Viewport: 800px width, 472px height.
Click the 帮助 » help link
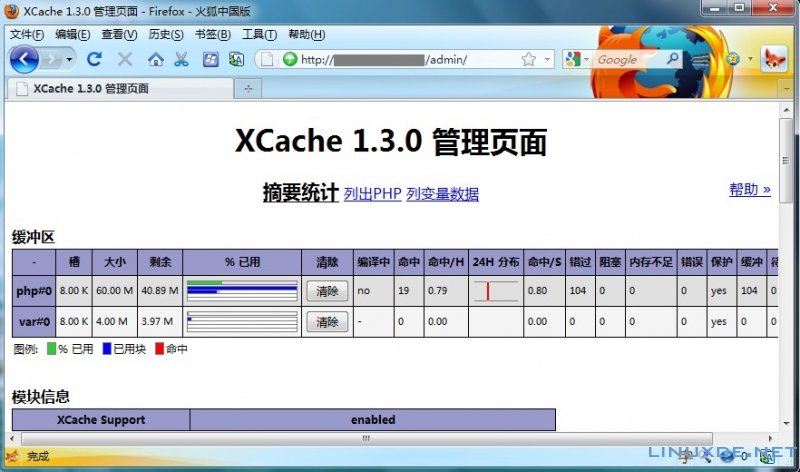coord(749,189)
